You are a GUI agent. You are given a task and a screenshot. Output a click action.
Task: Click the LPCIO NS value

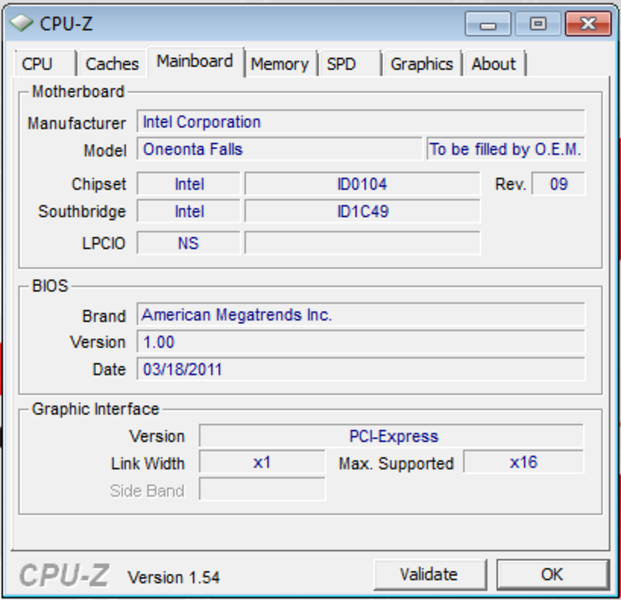point(189,243)
